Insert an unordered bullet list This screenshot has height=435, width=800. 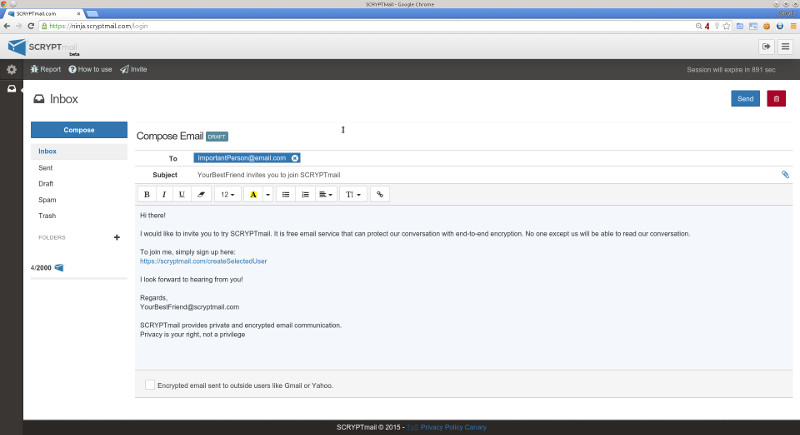(x=286, y=194)
